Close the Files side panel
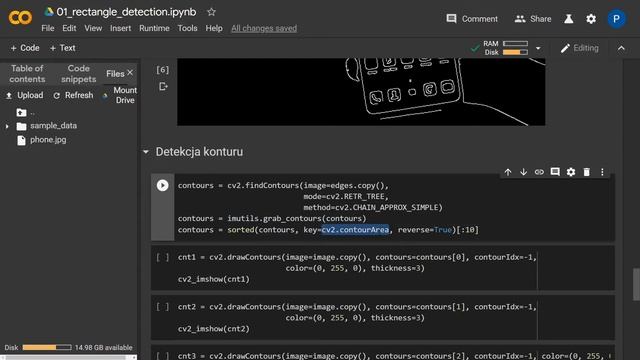This screenshot has width=640, height=360. pyautogui.click(x=130, y=72)
